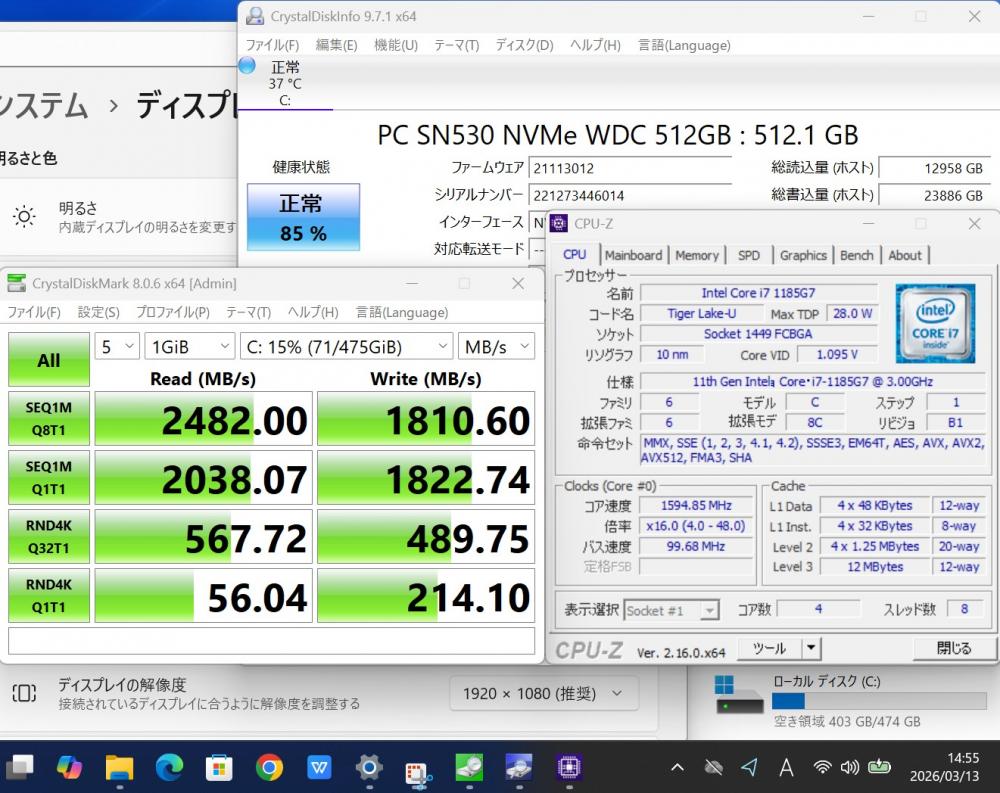Switch to the SPD tab in CPU-Z
This screenshot has height=793, width=1000.
[x=749, y=255]
